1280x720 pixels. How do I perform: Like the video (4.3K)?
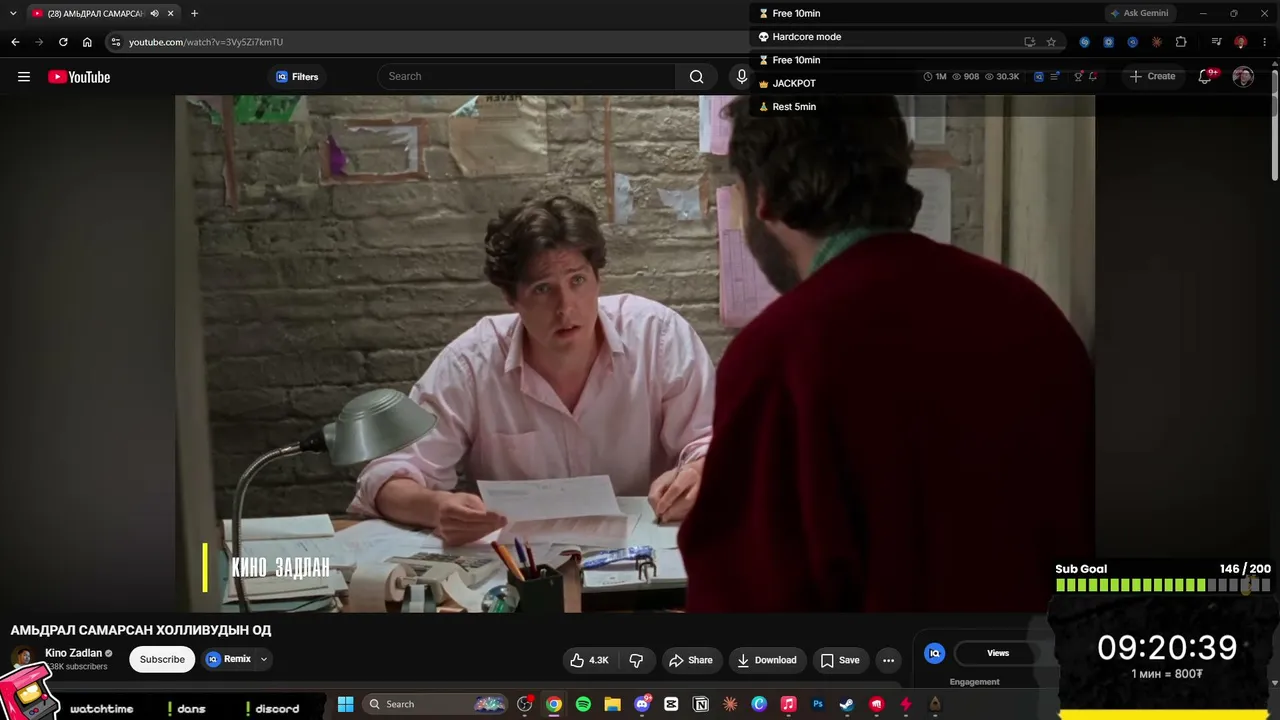[x=589, y=660]
